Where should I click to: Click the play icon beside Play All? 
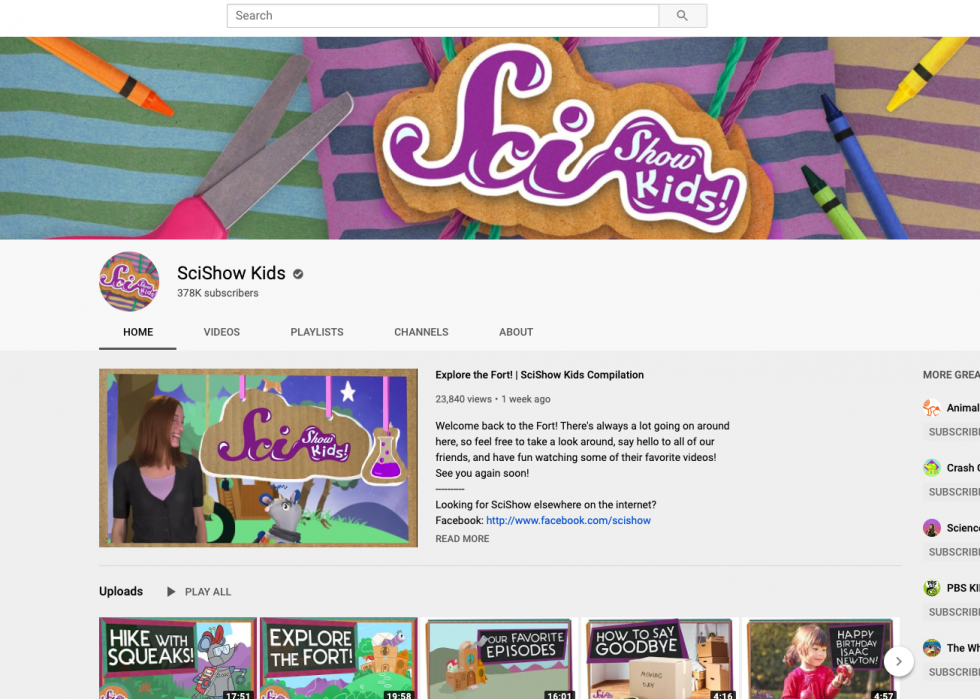pos(171,592)
